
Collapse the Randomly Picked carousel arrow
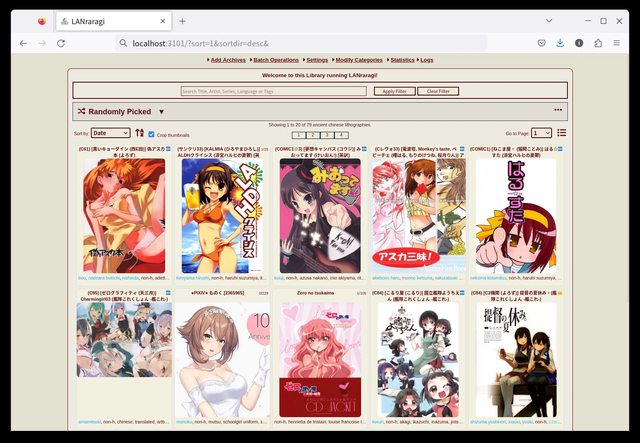[161, 112]
